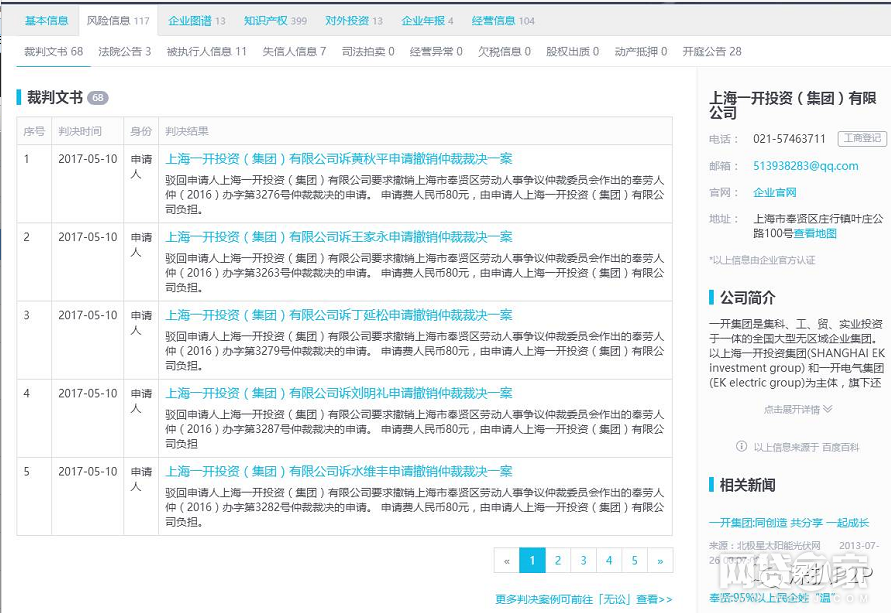The height and width of the screenshot is (613, 891).
Task: Open the 欠税信息 0 sub-tab
Action: click(x=505, y=52)
